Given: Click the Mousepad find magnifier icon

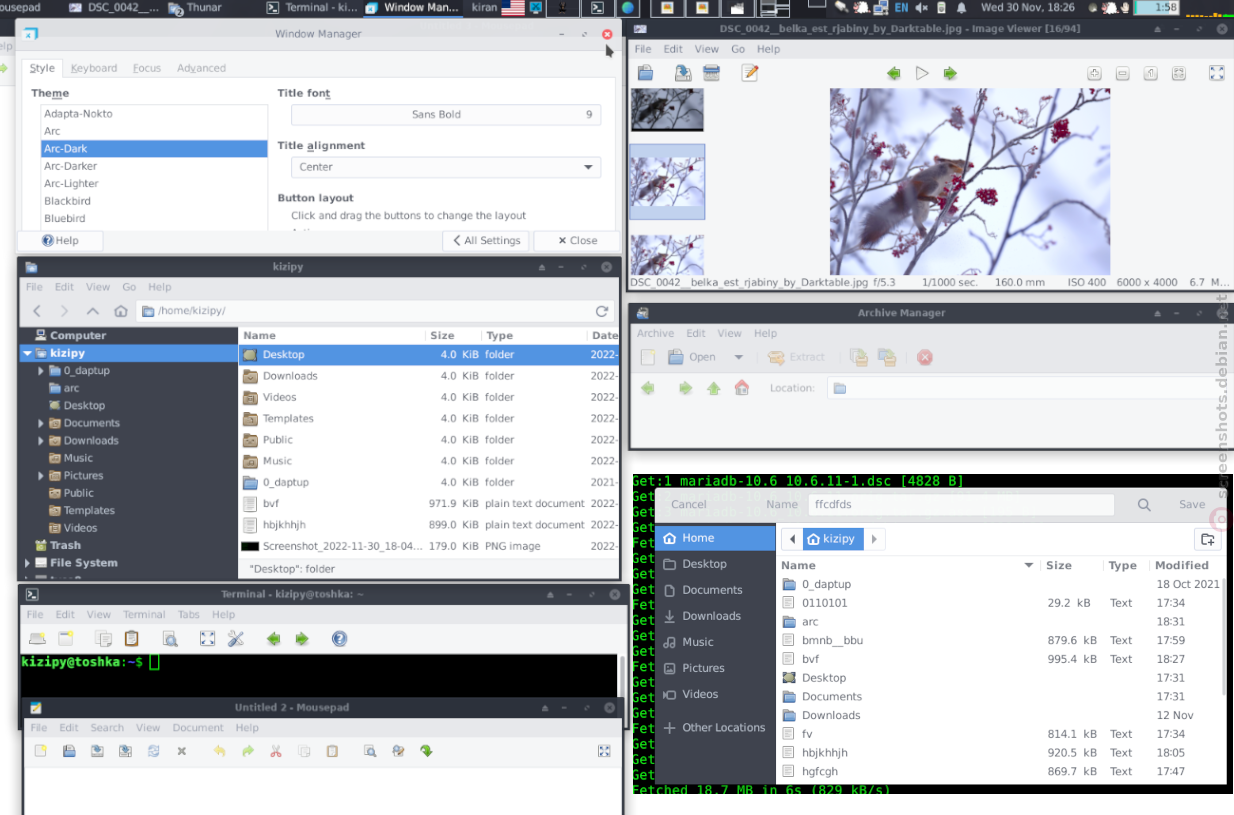Looking at the screenshot, I should [369, 751].
